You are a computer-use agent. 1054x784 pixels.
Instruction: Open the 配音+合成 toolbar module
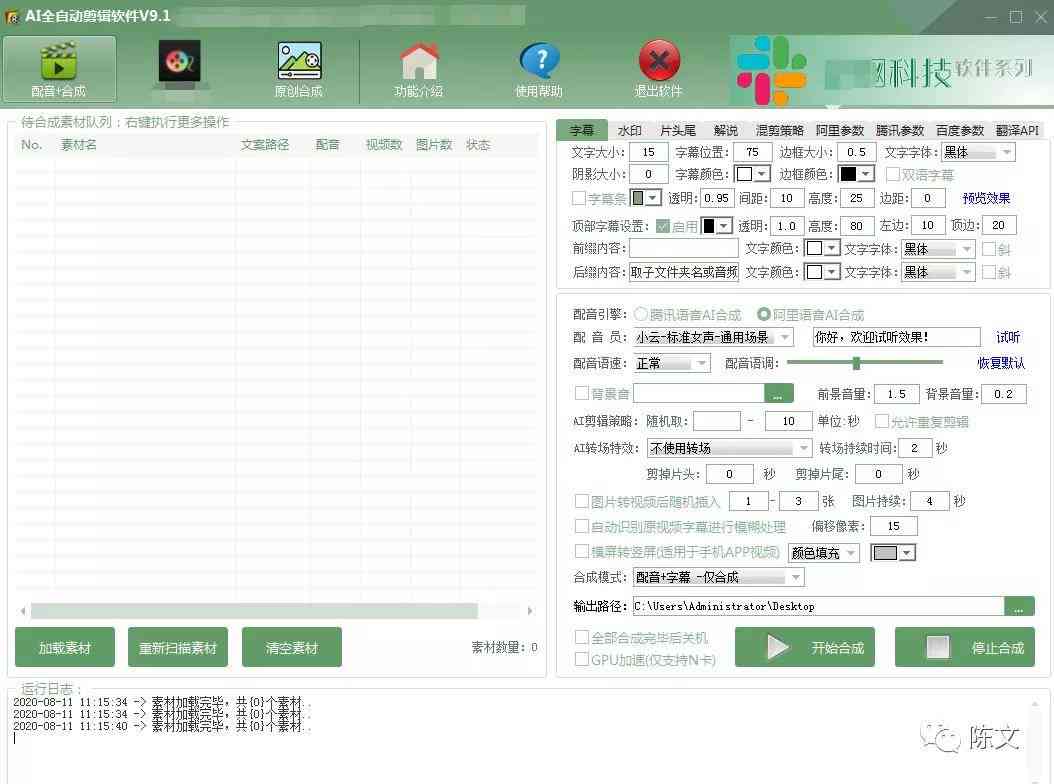59,69
